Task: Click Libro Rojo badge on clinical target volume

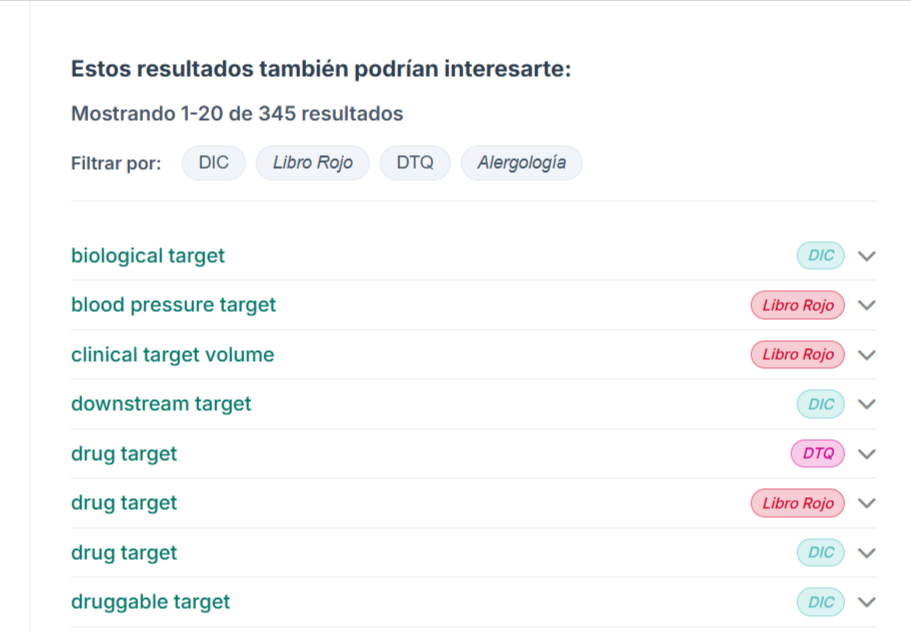Action: (x=797, y=355)
